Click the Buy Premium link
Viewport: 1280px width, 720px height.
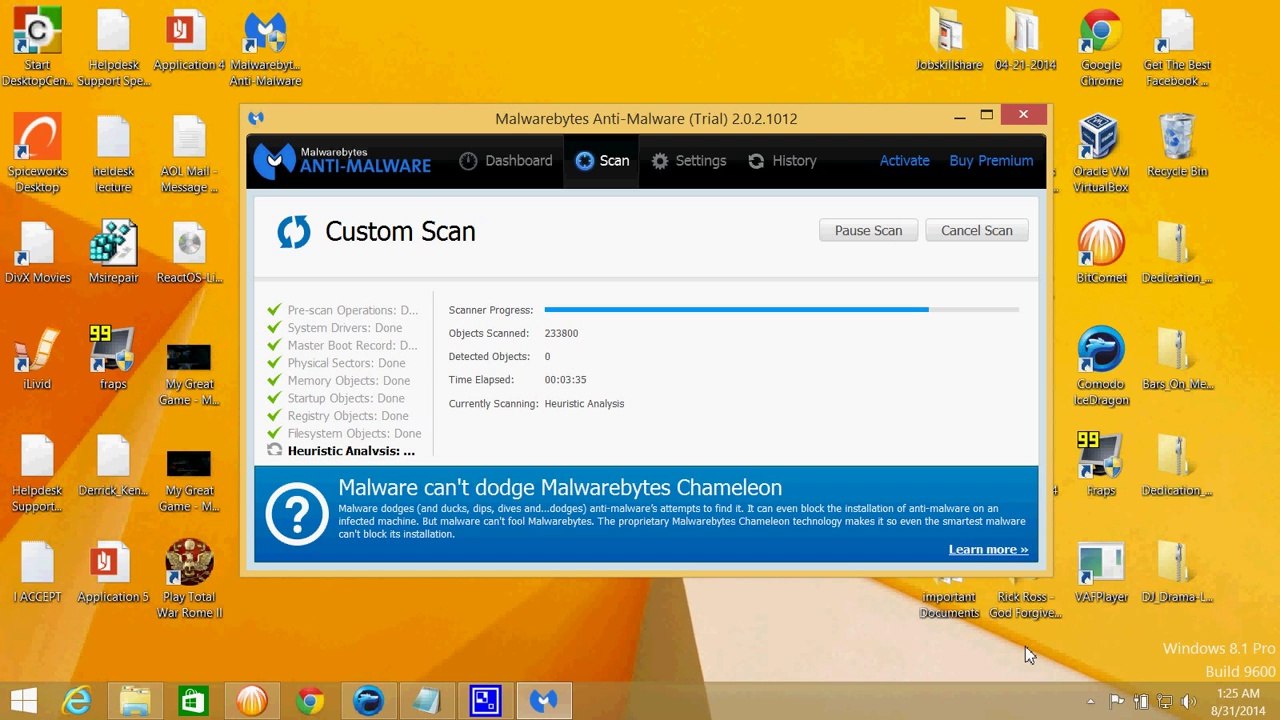point(991,161)
